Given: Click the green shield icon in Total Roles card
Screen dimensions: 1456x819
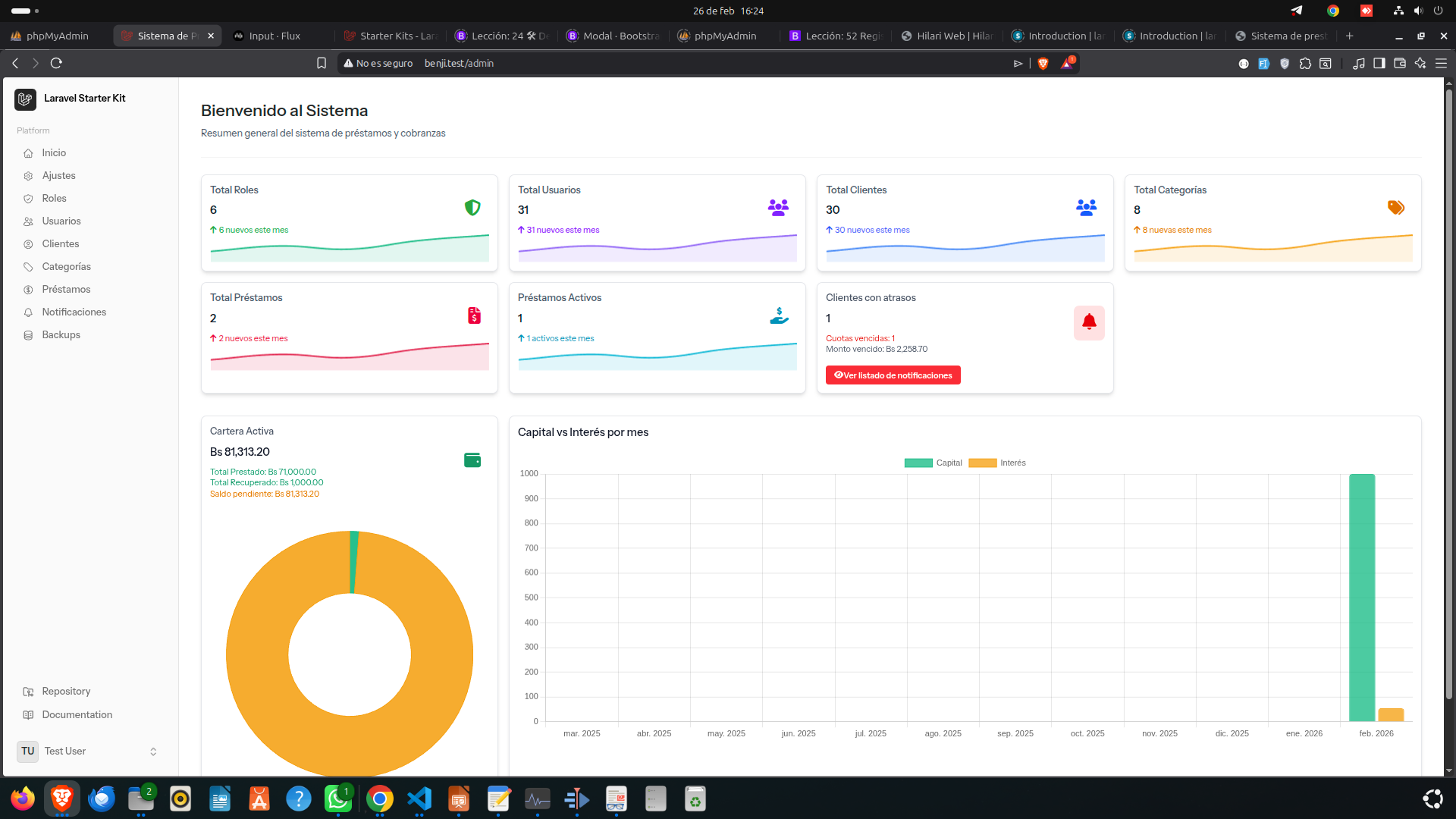Looking at the screenshot, I should [472, 208].
